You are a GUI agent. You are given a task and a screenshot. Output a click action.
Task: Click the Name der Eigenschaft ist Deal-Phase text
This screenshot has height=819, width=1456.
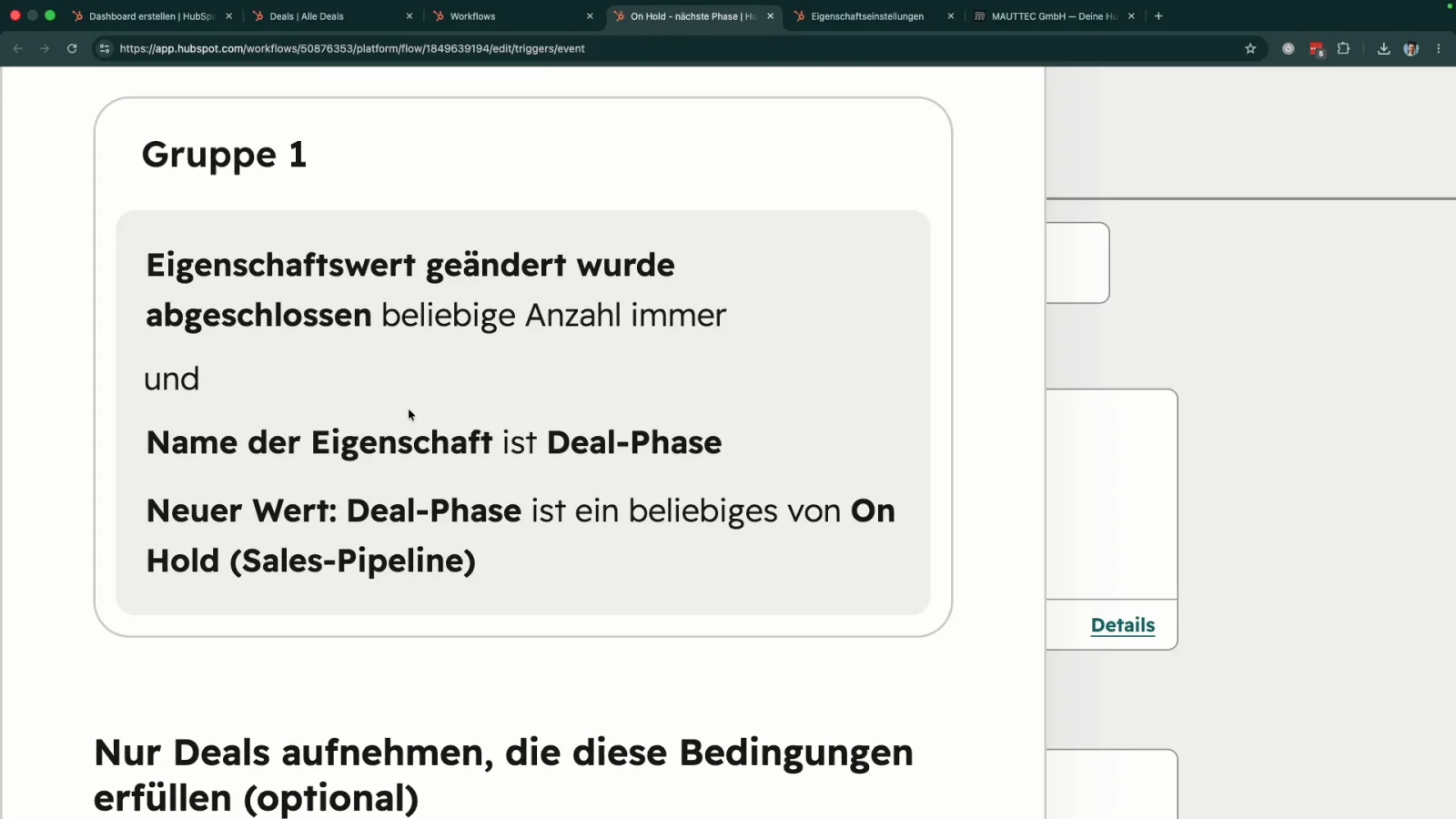434,442
